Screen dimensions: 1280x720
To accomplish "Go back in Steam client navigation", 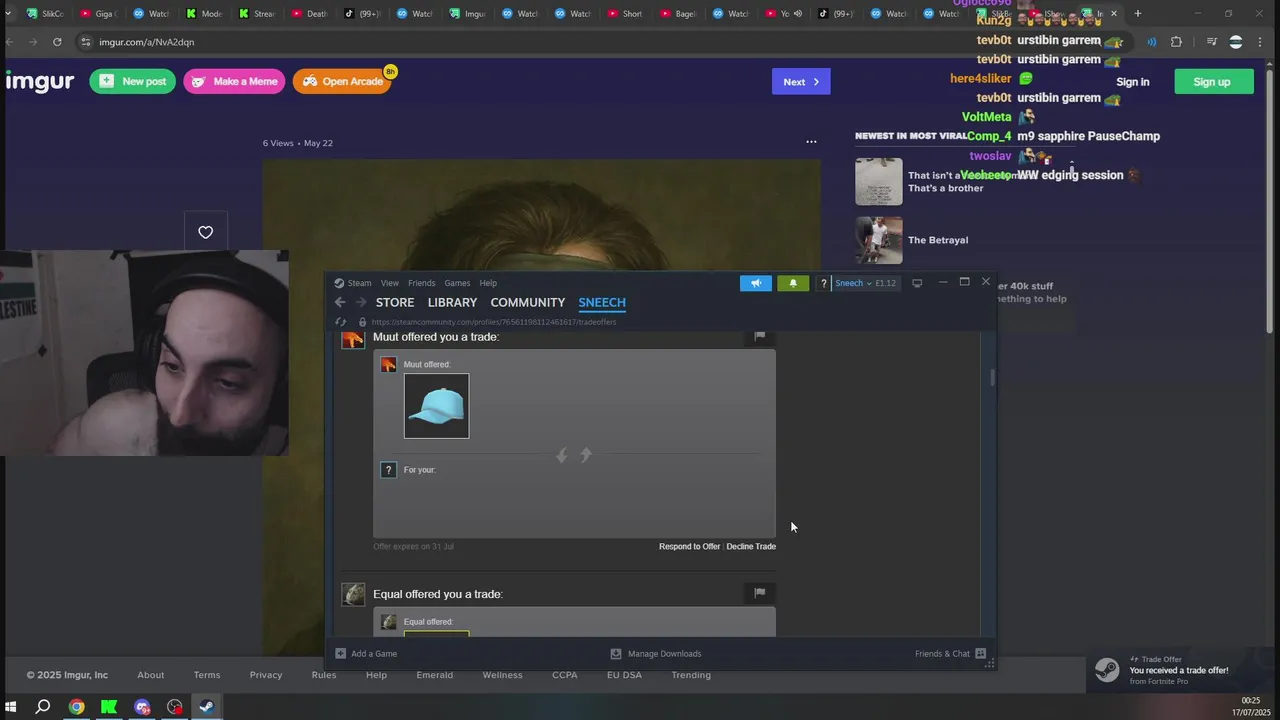I will [340, 302].
